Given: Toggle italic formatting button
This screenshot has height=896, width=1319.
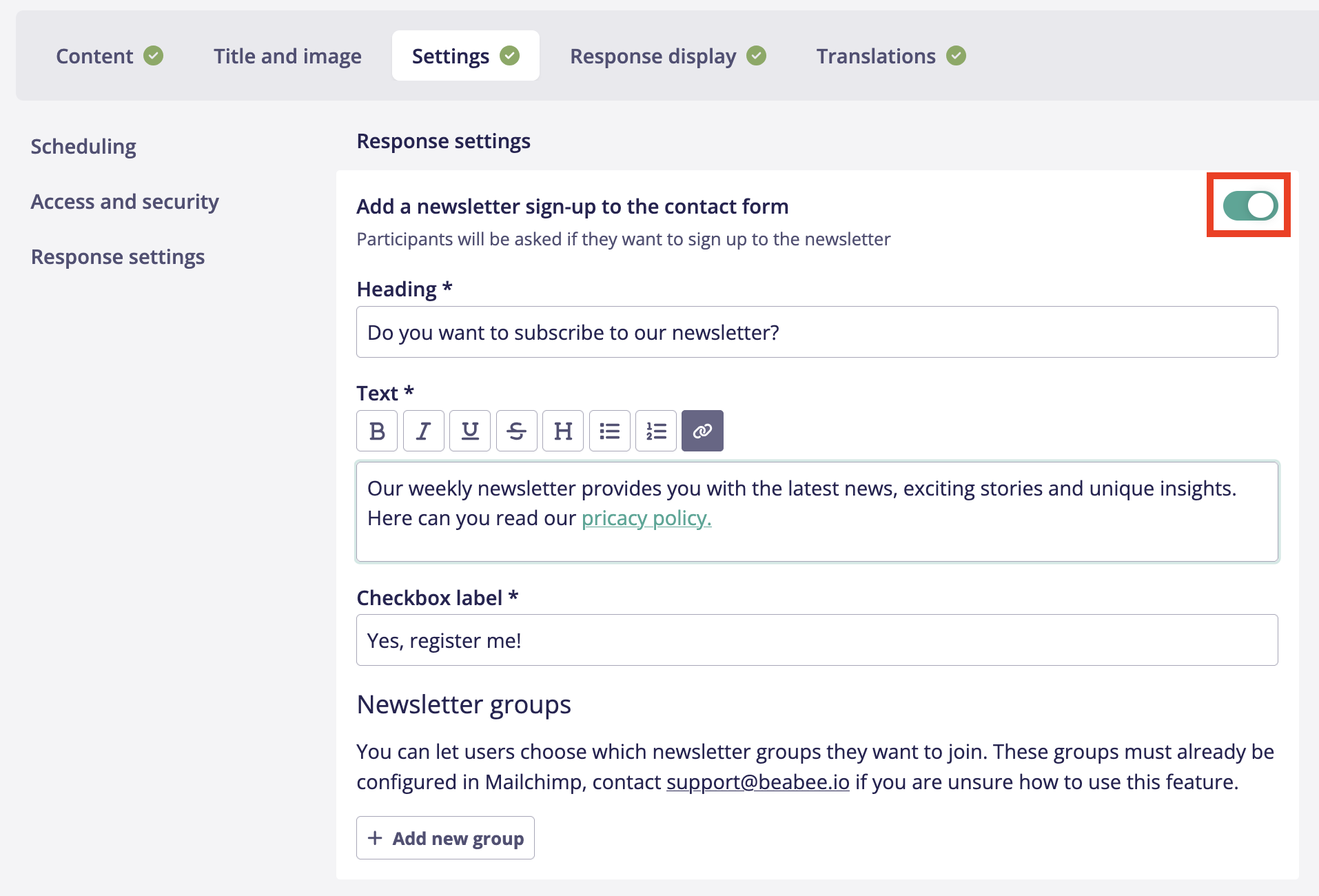Looking at the screenshot, I should [x=423, y=431].
